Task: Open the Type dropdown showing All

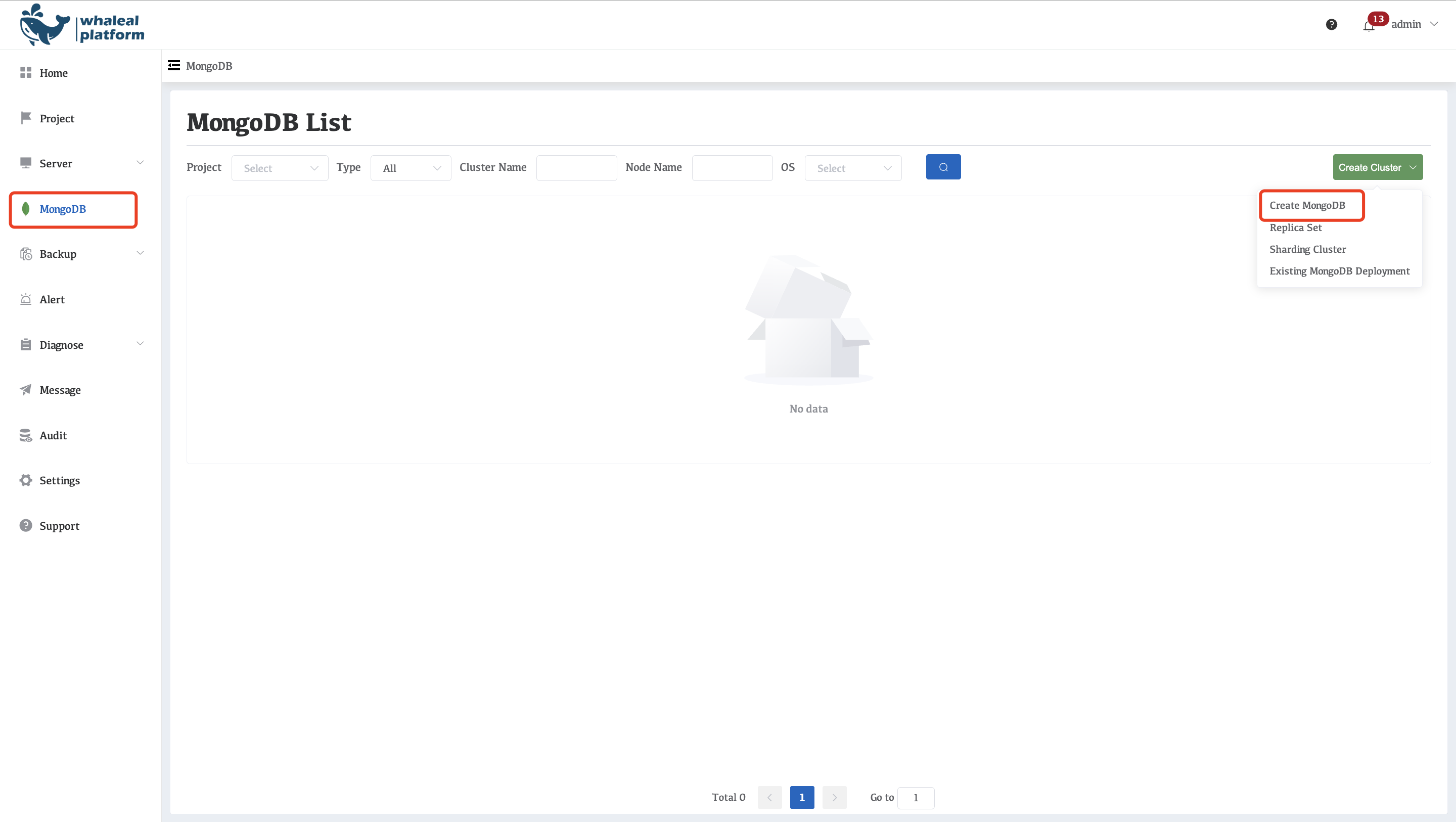Action: [x=411, y=168]
